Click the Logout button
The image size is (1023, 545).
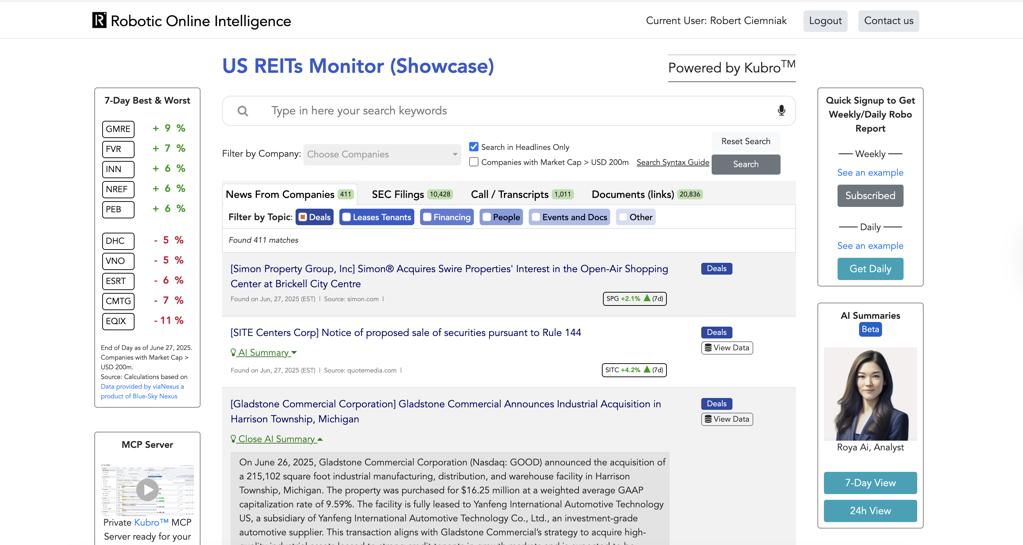coord(825,21)
